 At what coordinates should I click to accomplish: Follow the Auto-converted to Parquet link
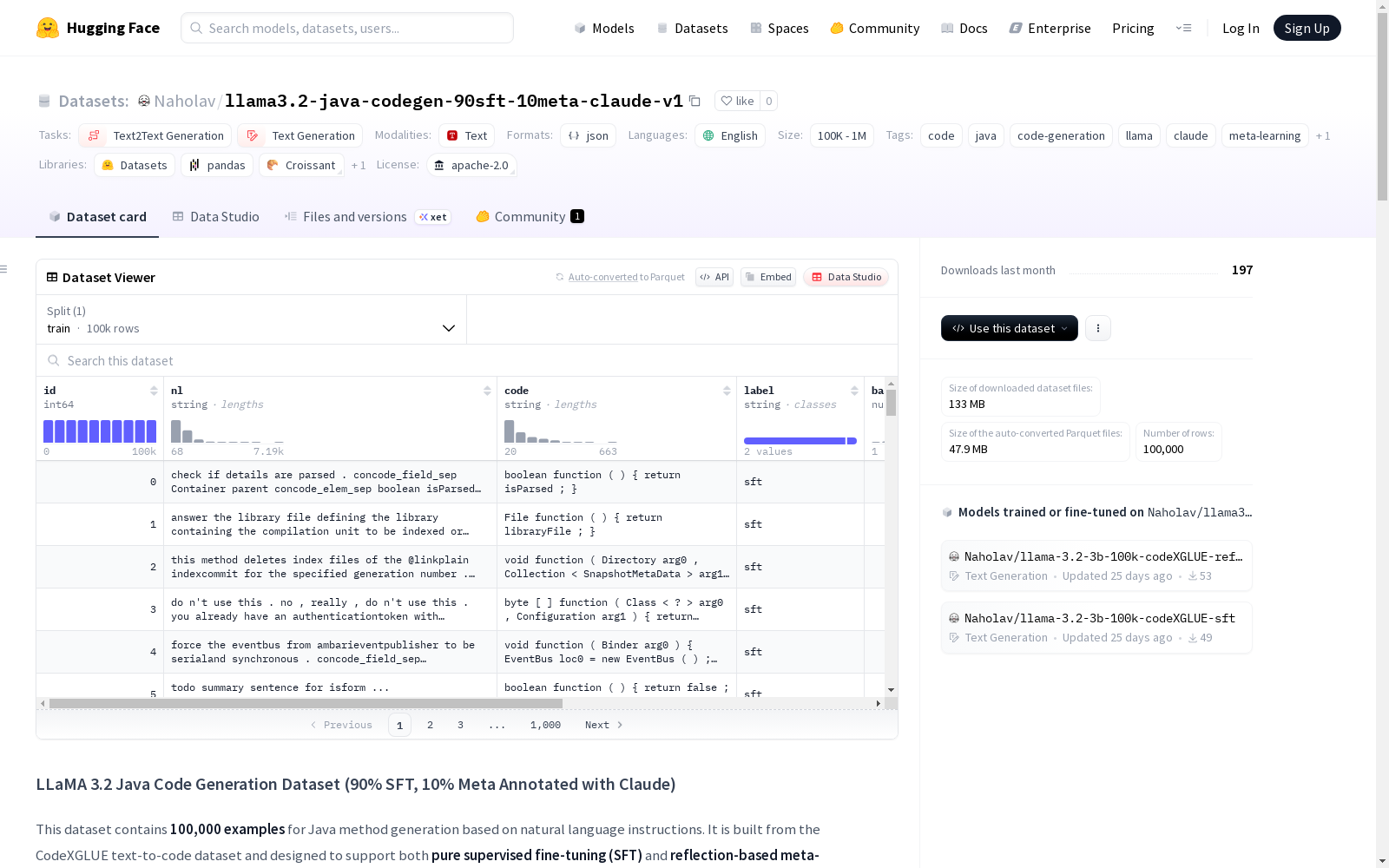tap(621, 277)
